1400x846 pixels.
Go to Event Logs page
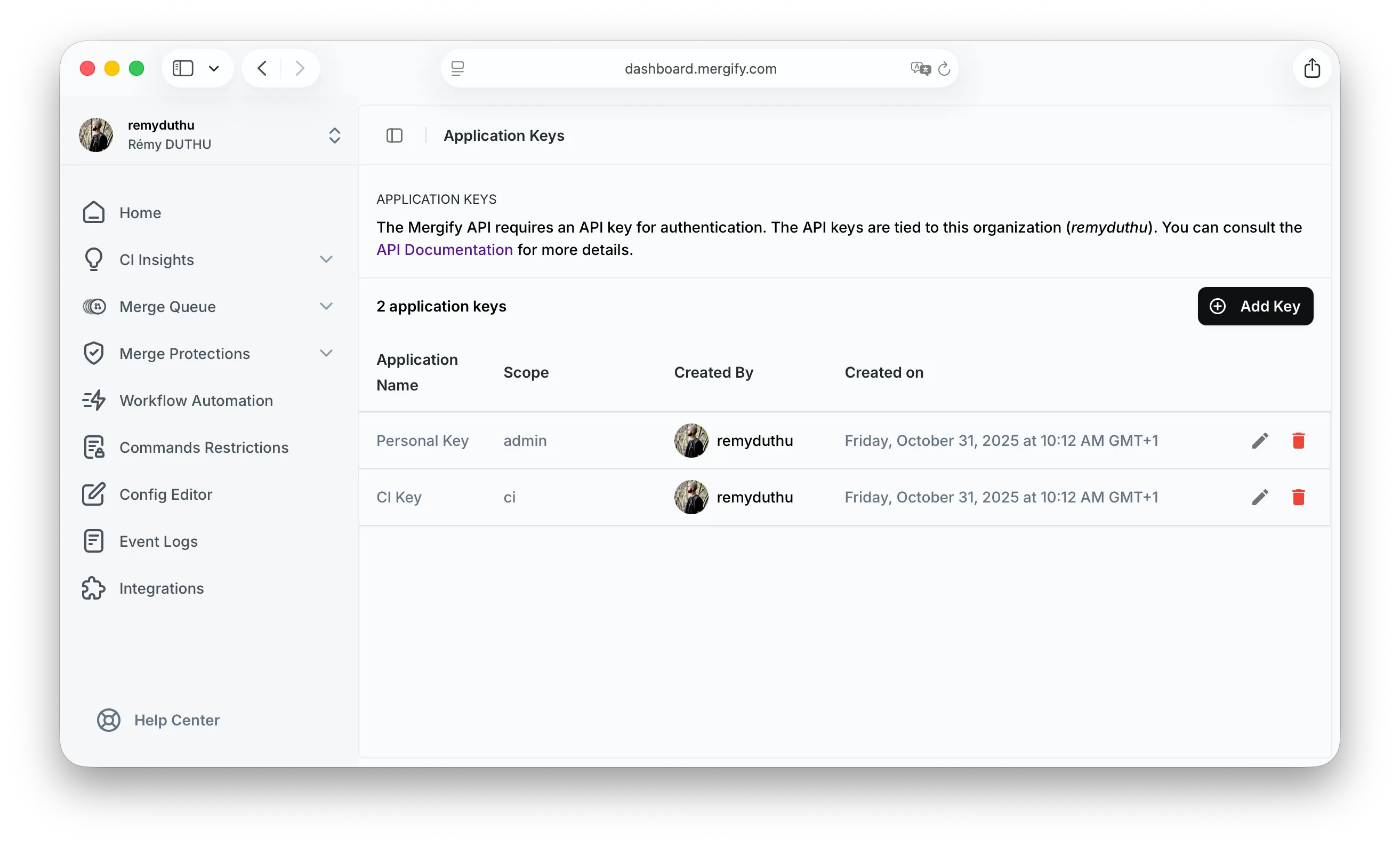[158, 541]
